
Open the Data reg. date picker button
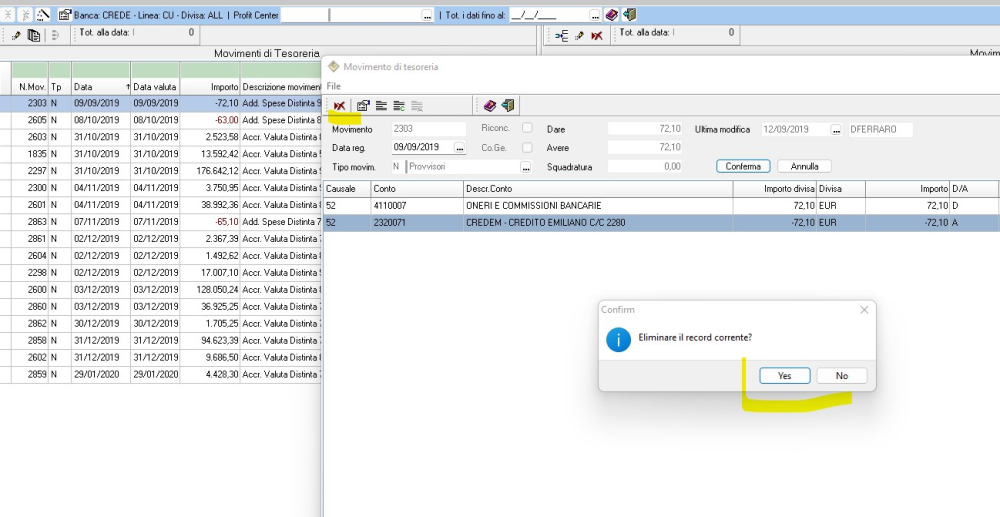pyautogui.click(x=460, y=148)
